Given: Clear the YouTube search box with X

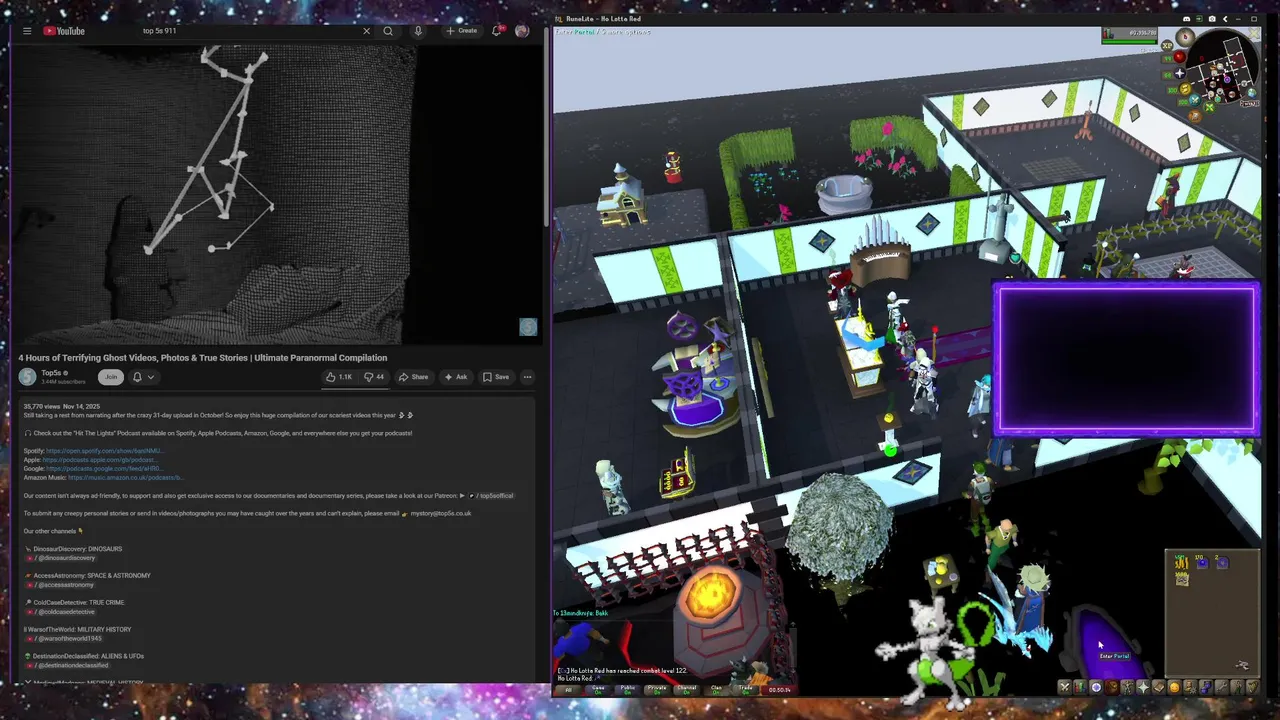Looking at the screenshot, I should (366, 31).
